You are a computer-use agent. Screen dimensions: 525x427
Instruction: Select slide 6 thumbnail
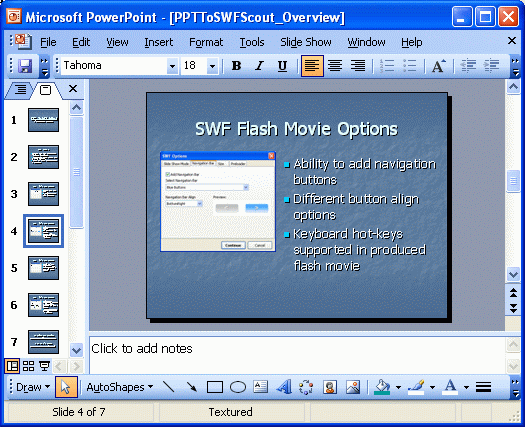[43, 305]
